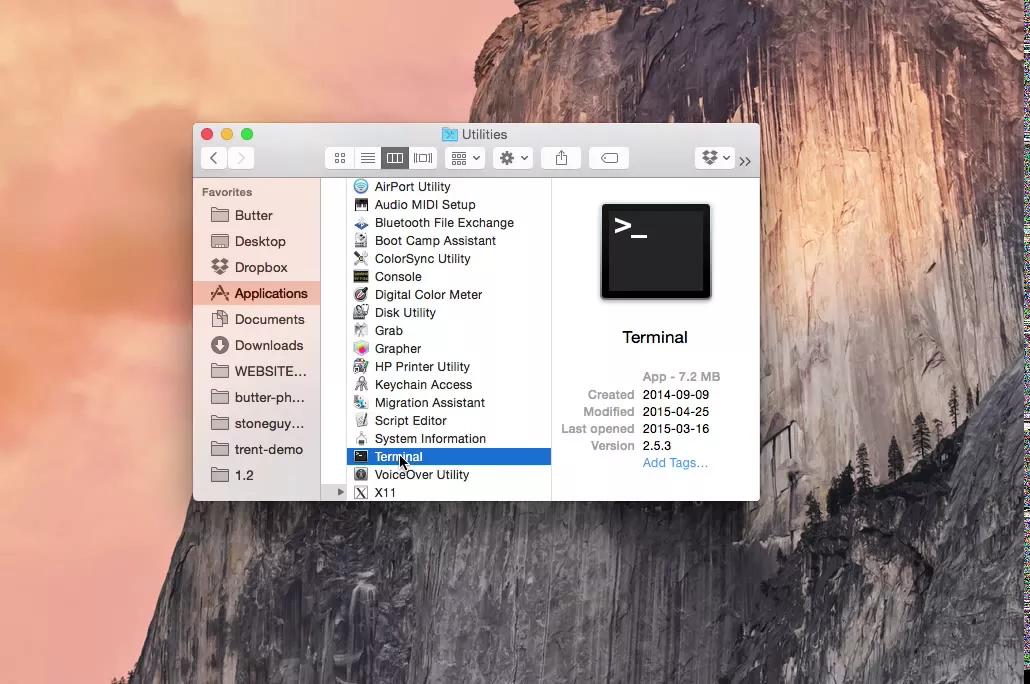
Task: Open Downloads in the sidebar
Action: 257,345
